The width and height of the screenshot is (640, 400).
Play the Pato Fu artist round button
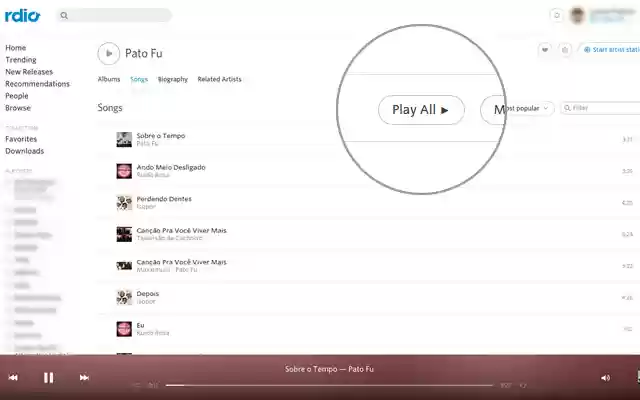click(109, 53)
